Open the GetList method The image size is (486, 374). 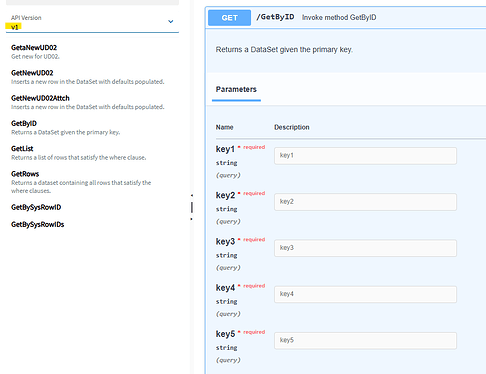click(x=22, y=149)
